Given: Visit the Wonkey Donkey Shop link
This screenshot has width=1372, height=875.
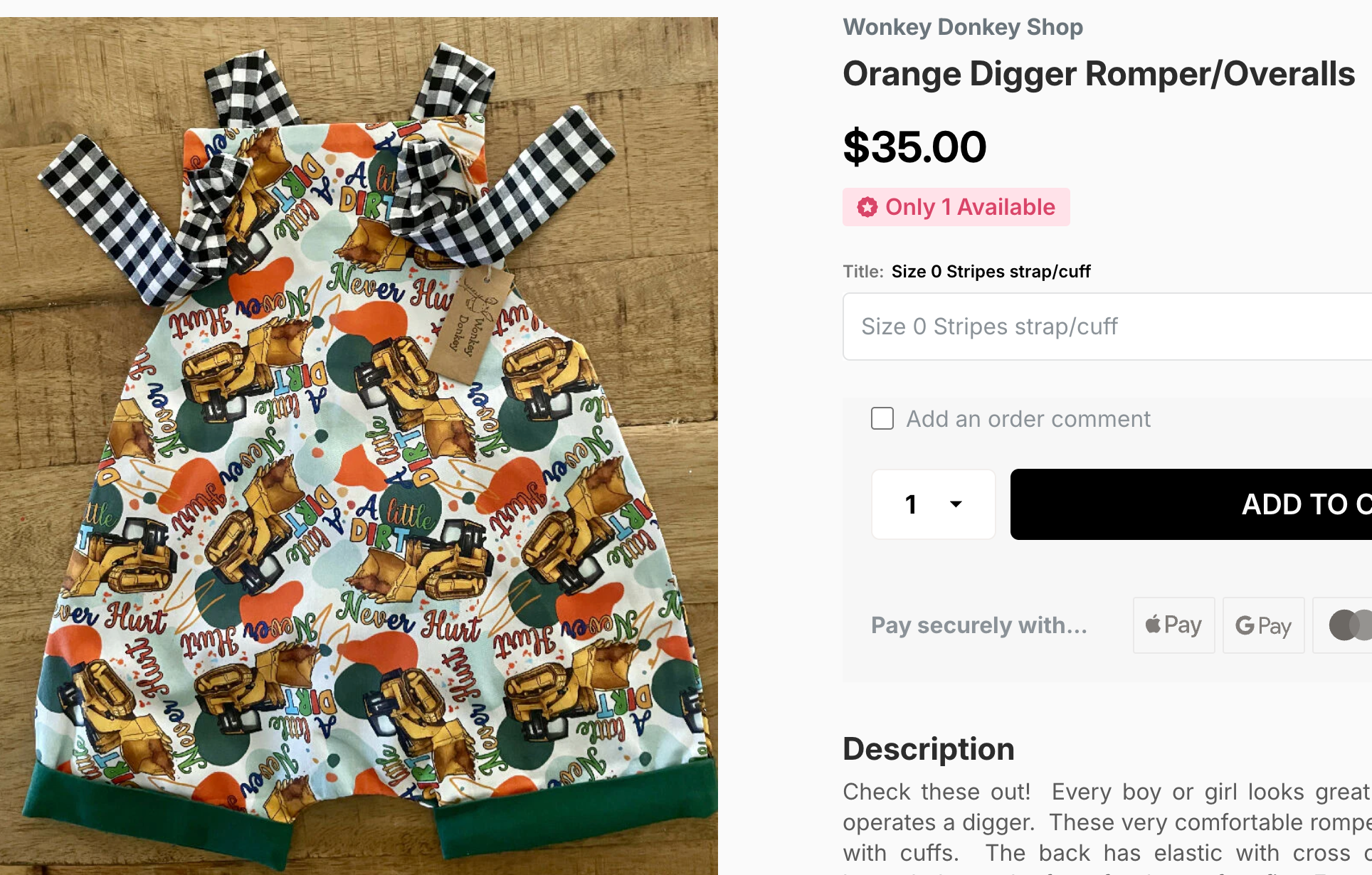Looking at the screenshot, I should tap(963, 27).
